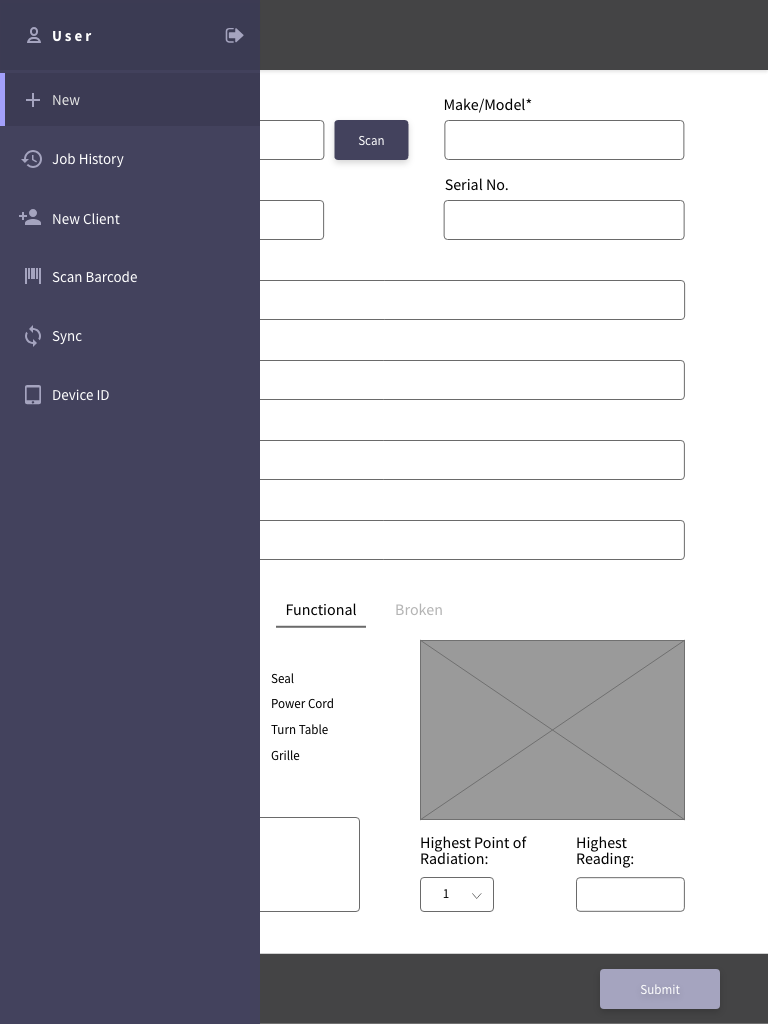Screen dimensions: 768x1024
Task: Click the Submit button
Action: (x=660, y=989)
